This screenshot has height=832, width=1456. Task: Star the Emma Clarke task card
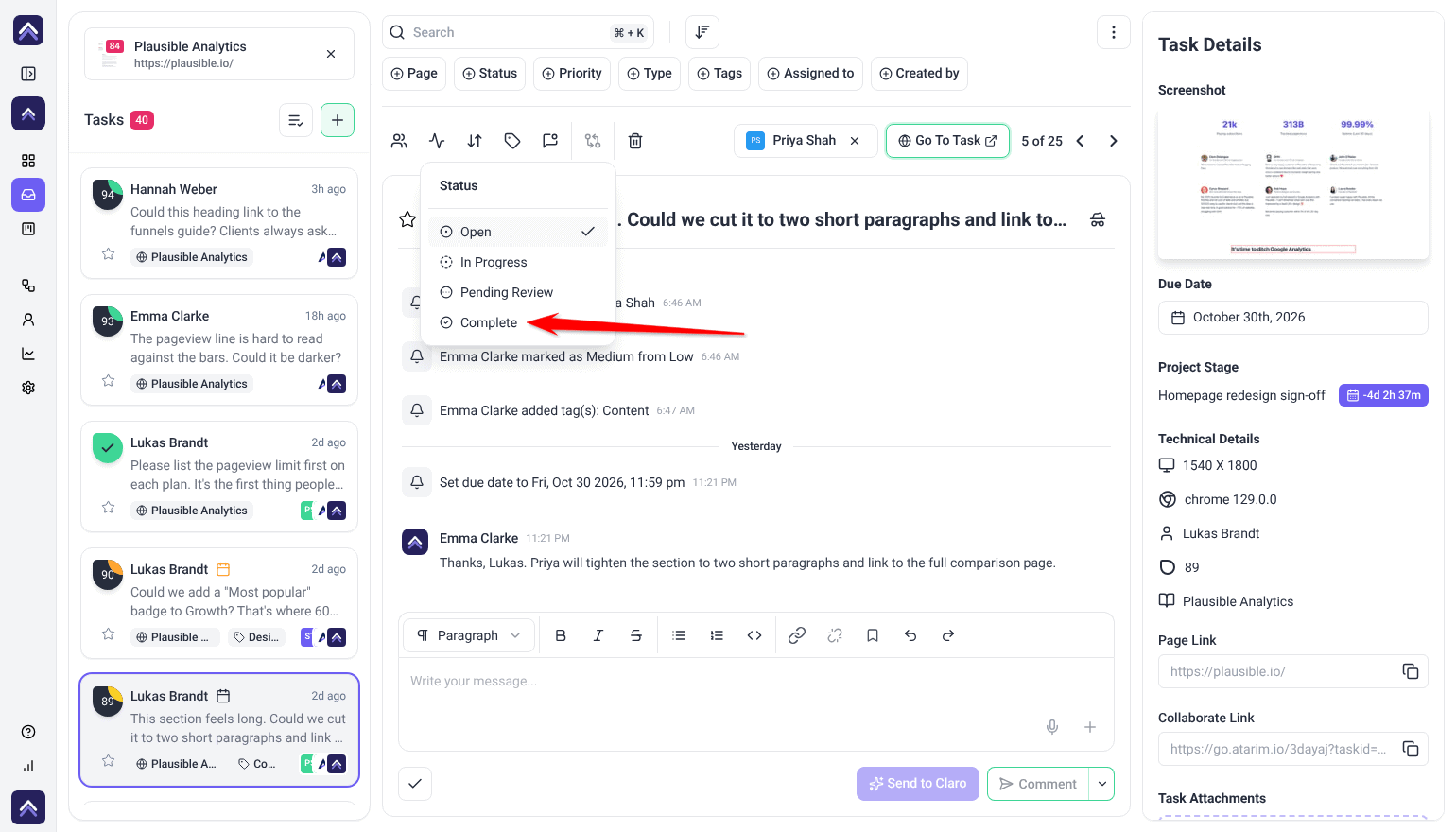[109, 381]
